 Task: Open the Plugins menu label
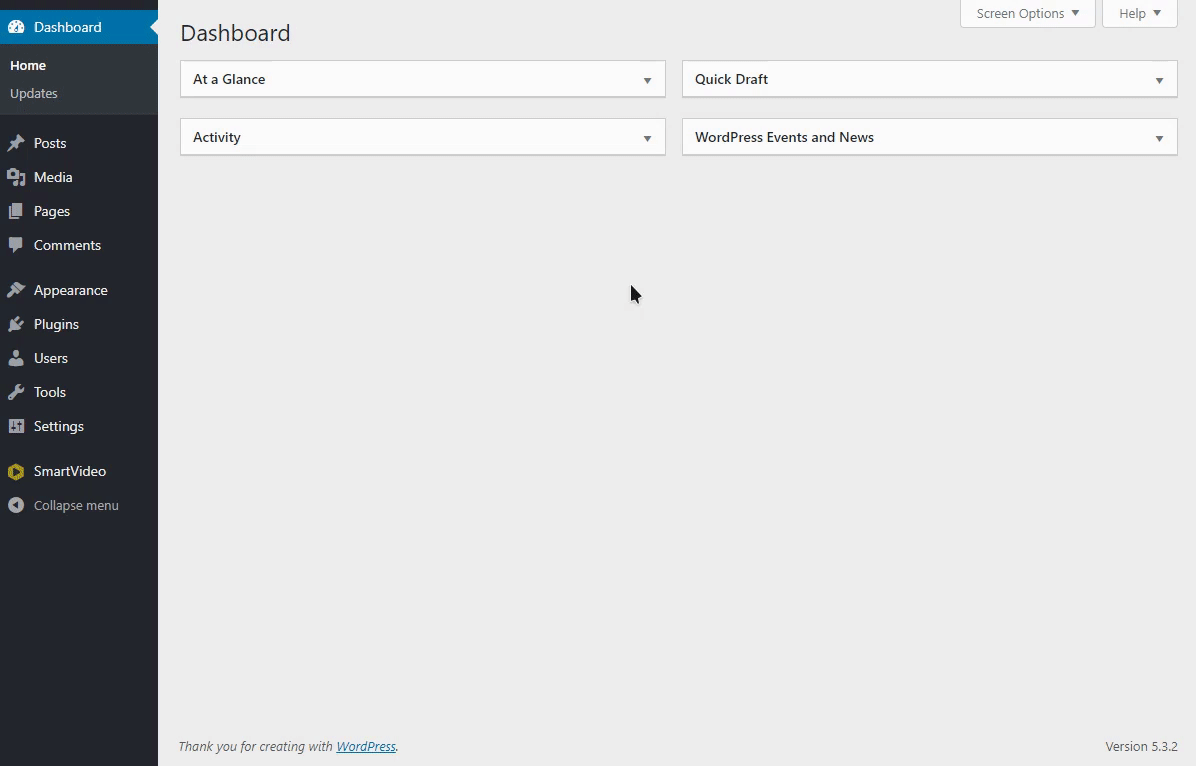(x=56, y=324)
